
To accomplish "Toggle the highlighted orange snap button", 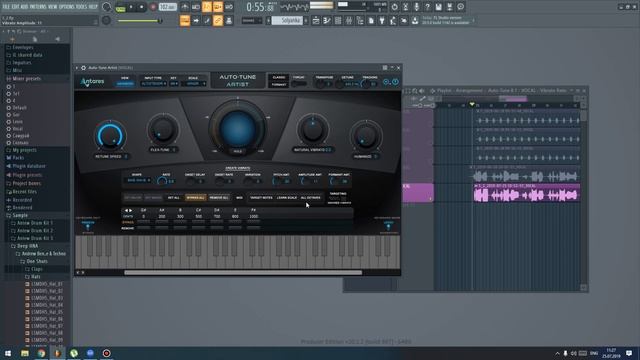I will coord(185,20).
